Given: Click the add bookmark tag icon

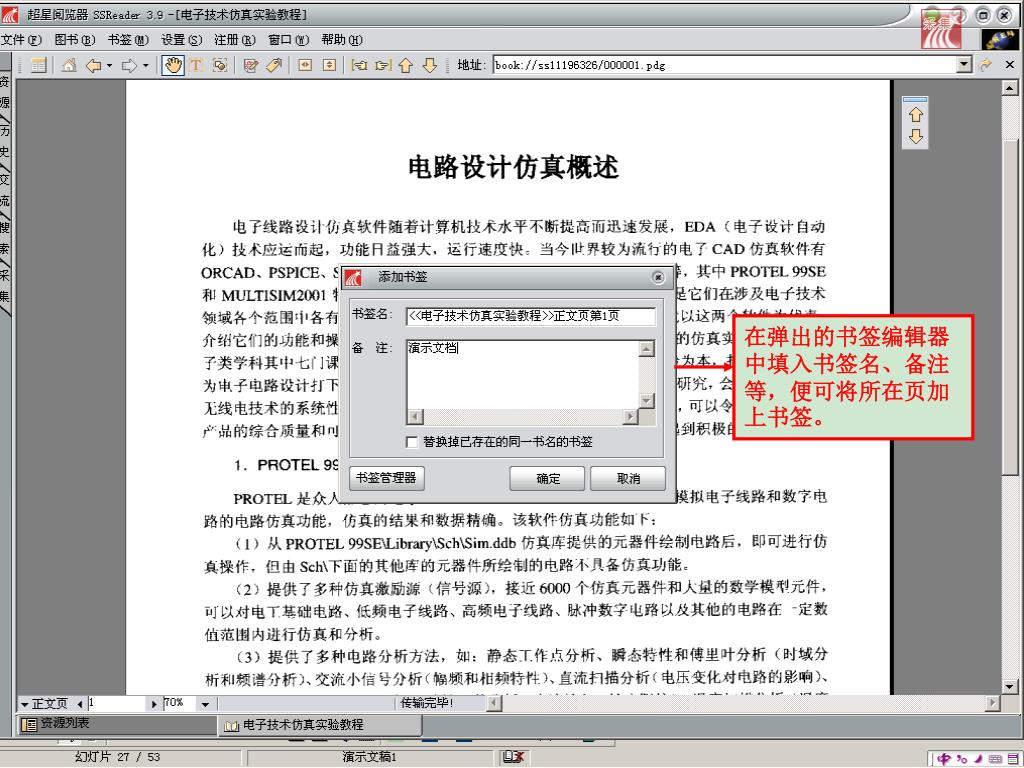Looking at the screenshot, I should click(x=274, y=65).
